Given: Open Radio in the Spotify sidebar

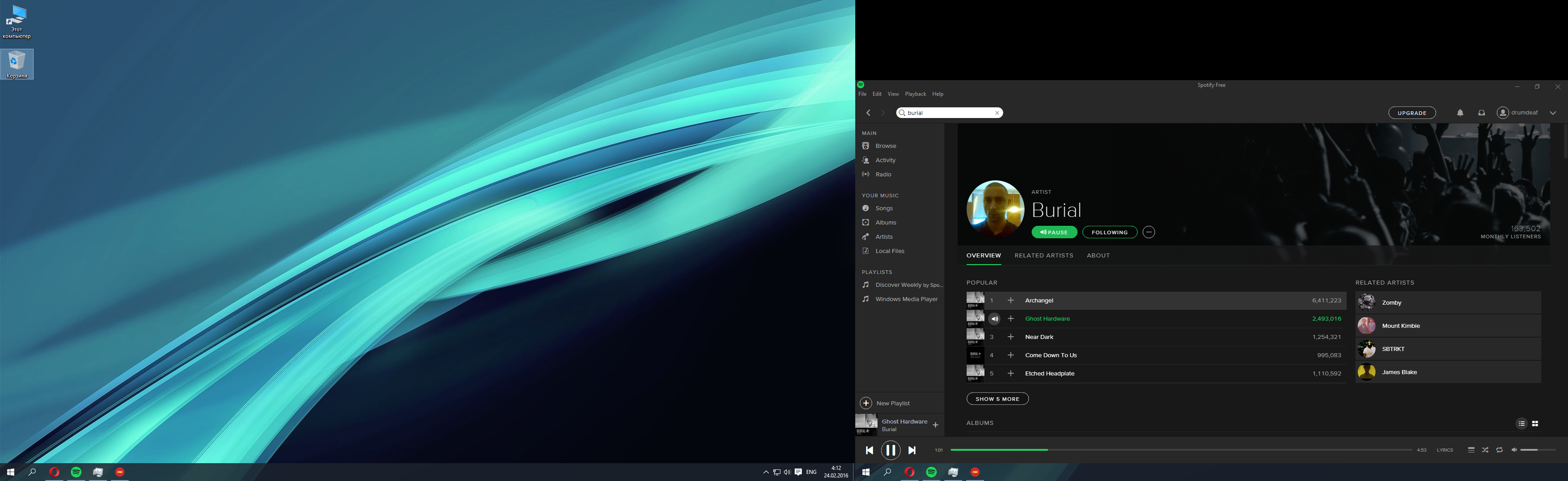Looking at the screenshot, I should pyautogui.click(x=883, y=175).
